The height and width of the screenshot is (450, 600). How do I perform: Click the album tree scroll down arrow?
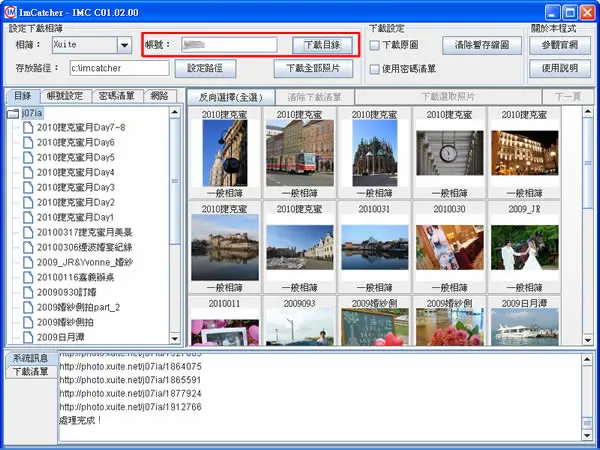pyautogui.click(x=175, y=338)
